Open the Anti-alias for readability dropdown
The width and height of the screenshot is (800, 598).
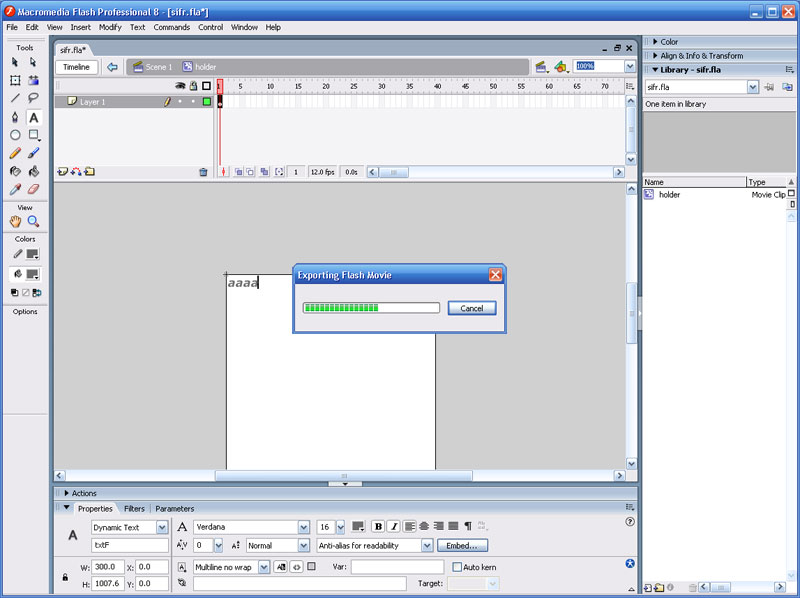(x=427, y=545)
